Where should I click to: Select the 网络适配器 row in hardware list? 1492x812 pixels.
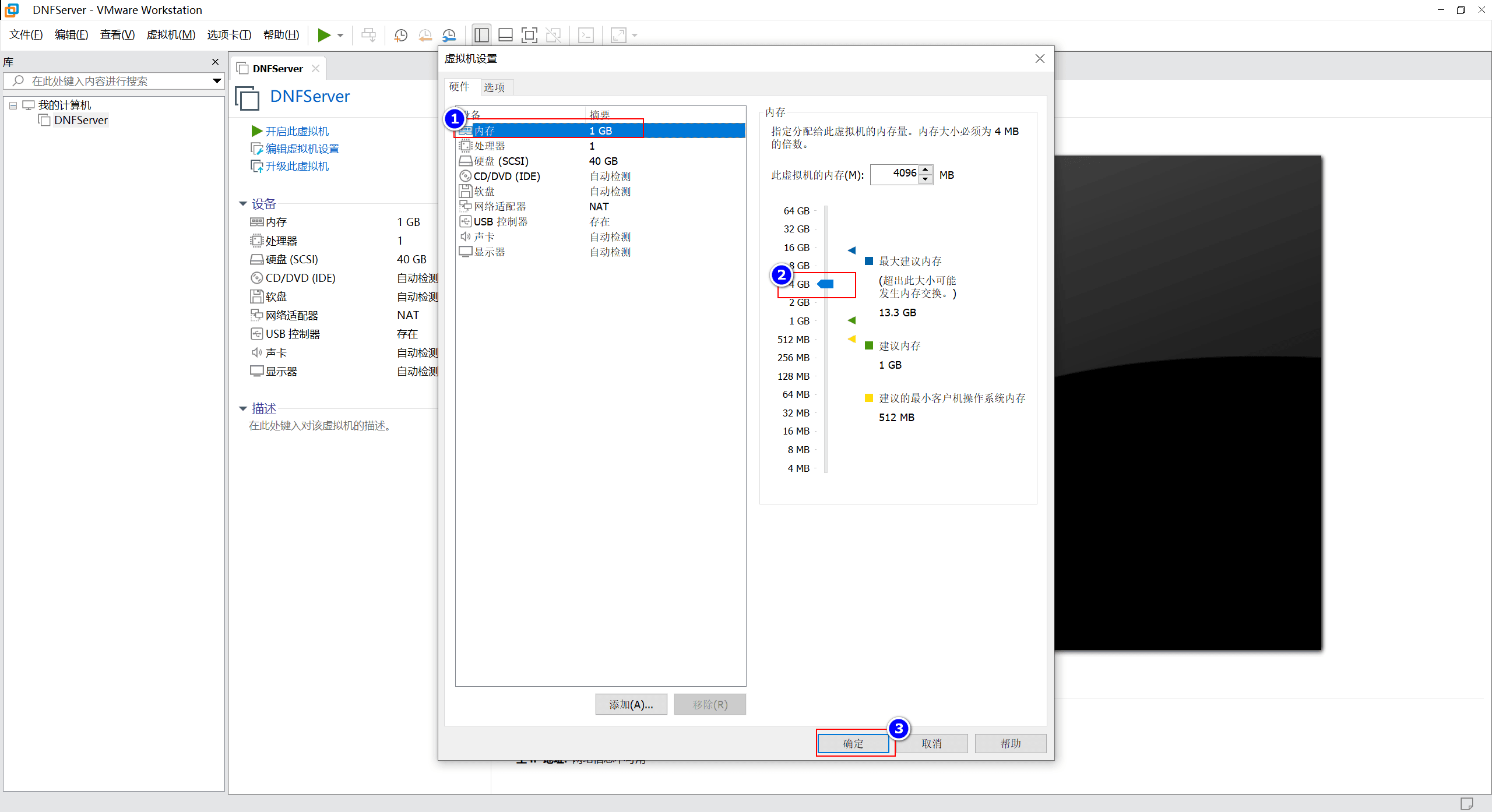[601, 207]
